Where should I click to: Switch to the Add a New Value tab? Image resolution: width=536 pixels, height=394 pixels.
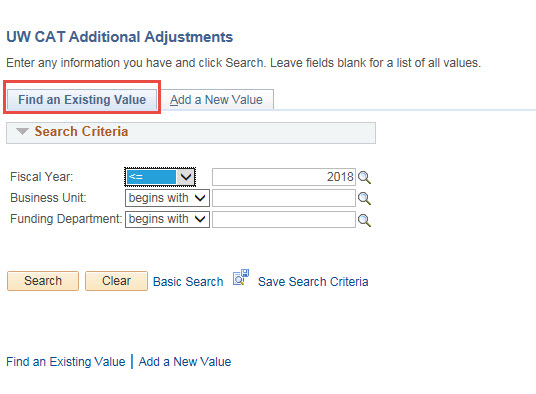[x=216, y=100]
